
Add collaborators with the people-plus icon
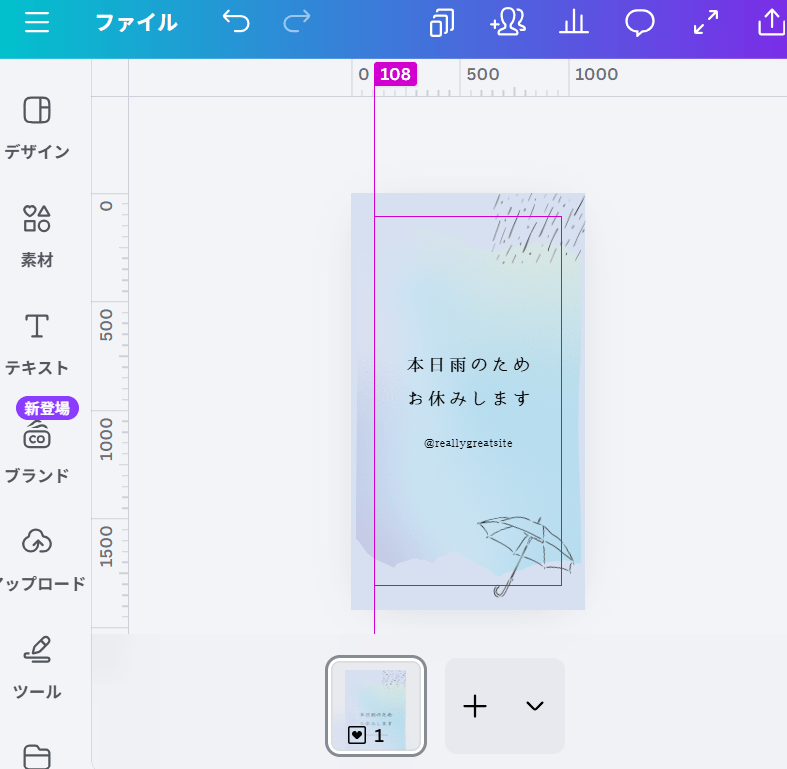(507, 23)
